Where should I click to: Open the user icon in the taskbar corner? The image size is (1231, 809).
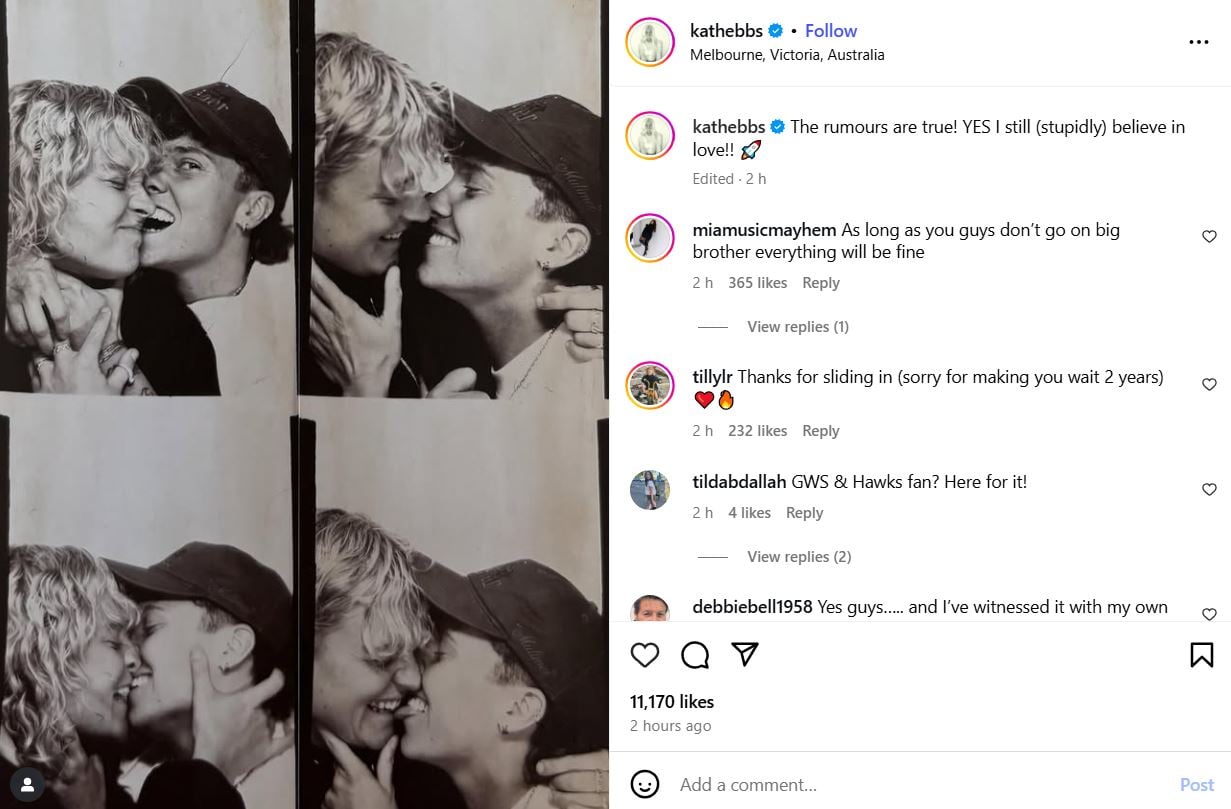click(x=27, y=785)
